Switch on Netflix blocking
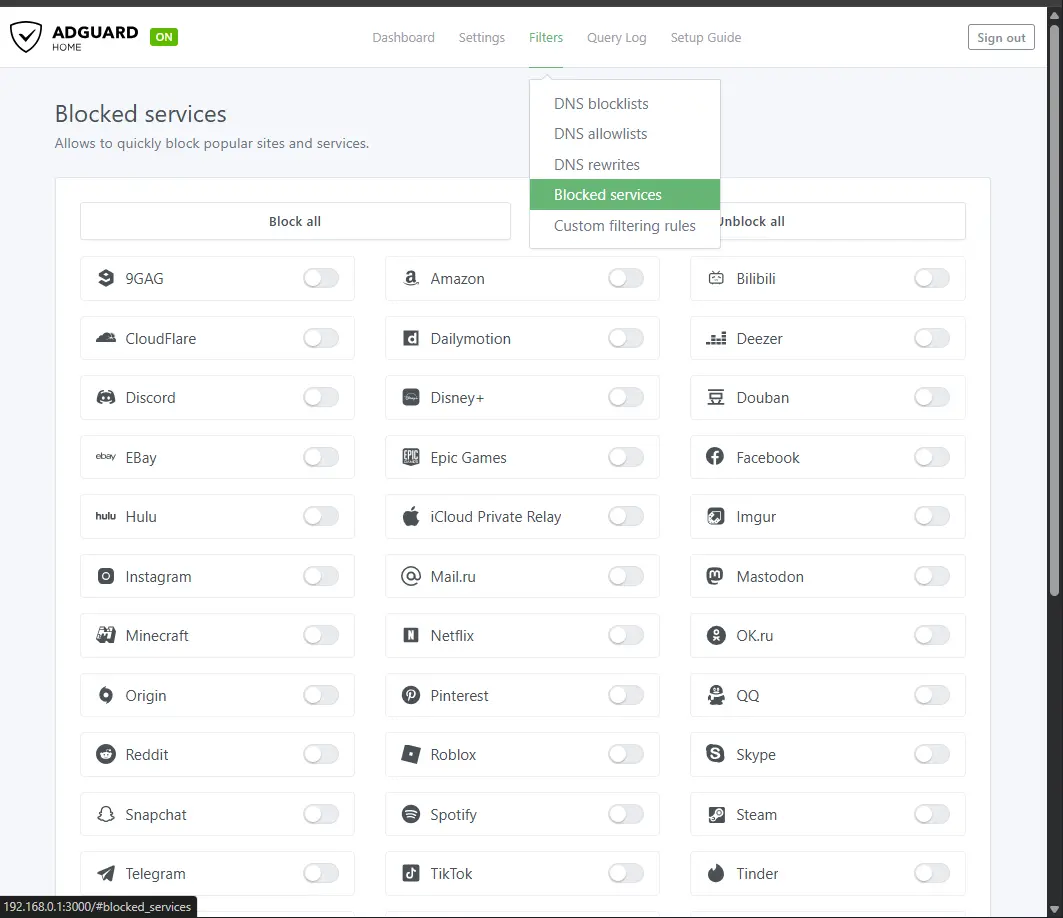Viewport: 1063px width, 918px height. coord(626,635)
